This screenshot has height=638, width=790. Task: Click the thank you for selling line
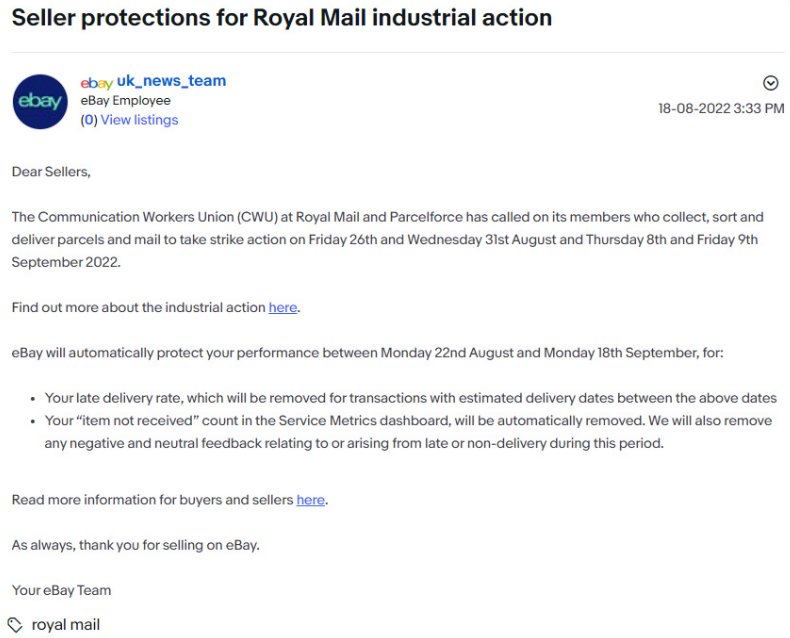pos(136,545)
